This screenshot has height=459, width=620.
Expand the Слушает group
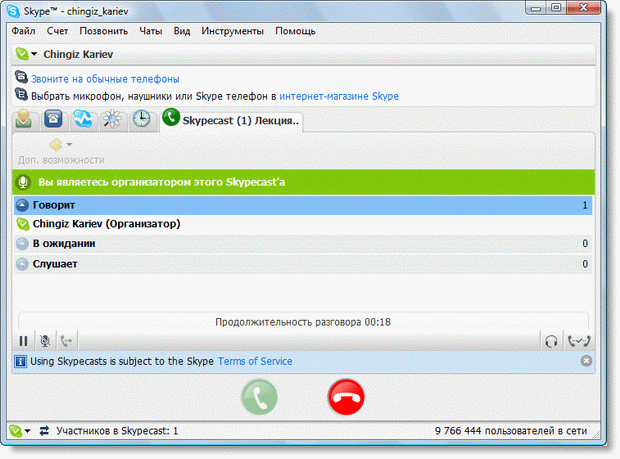[x=22, y=264]
